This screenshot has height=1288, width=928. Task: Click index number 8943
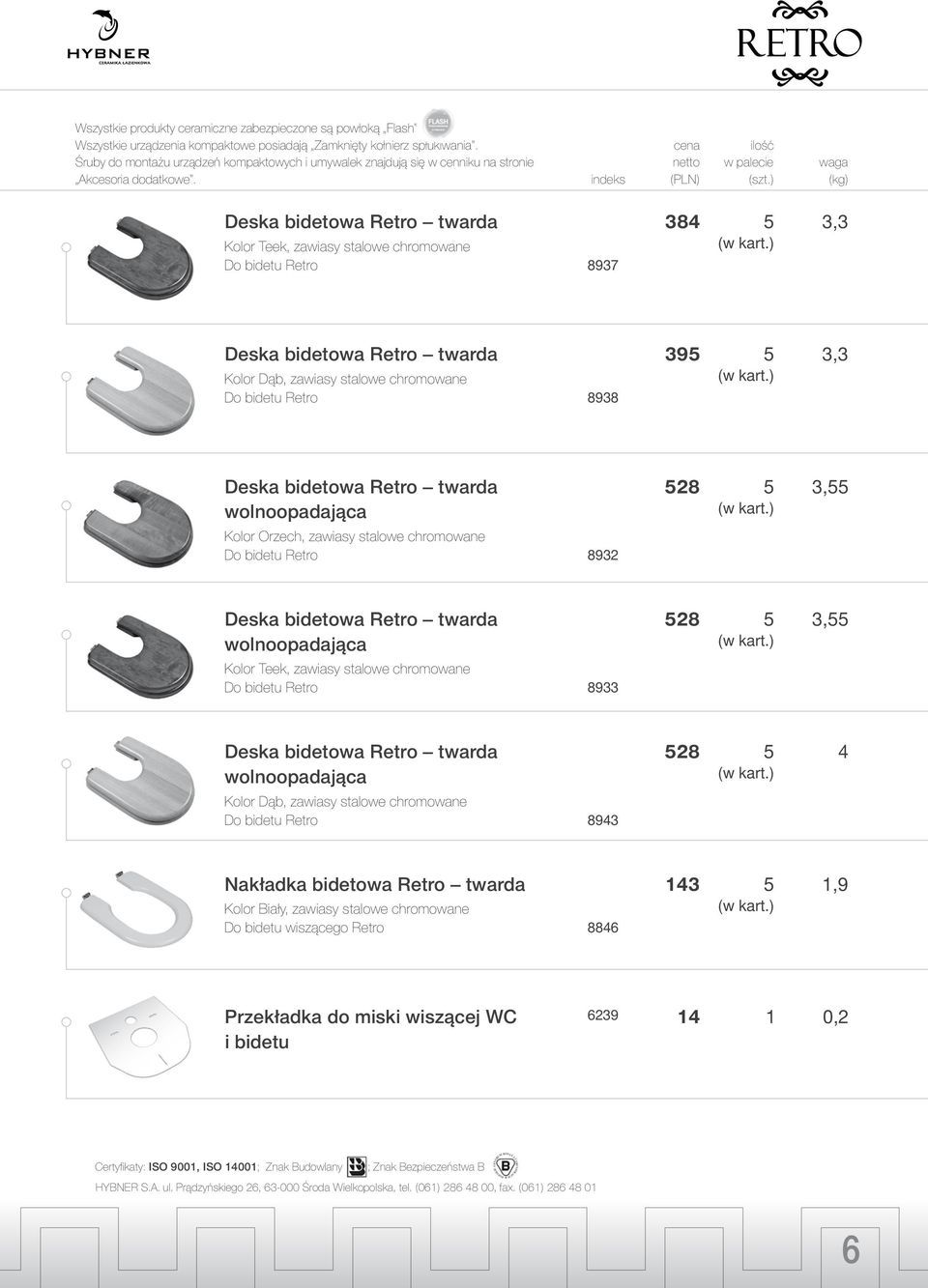pos(602,820)
